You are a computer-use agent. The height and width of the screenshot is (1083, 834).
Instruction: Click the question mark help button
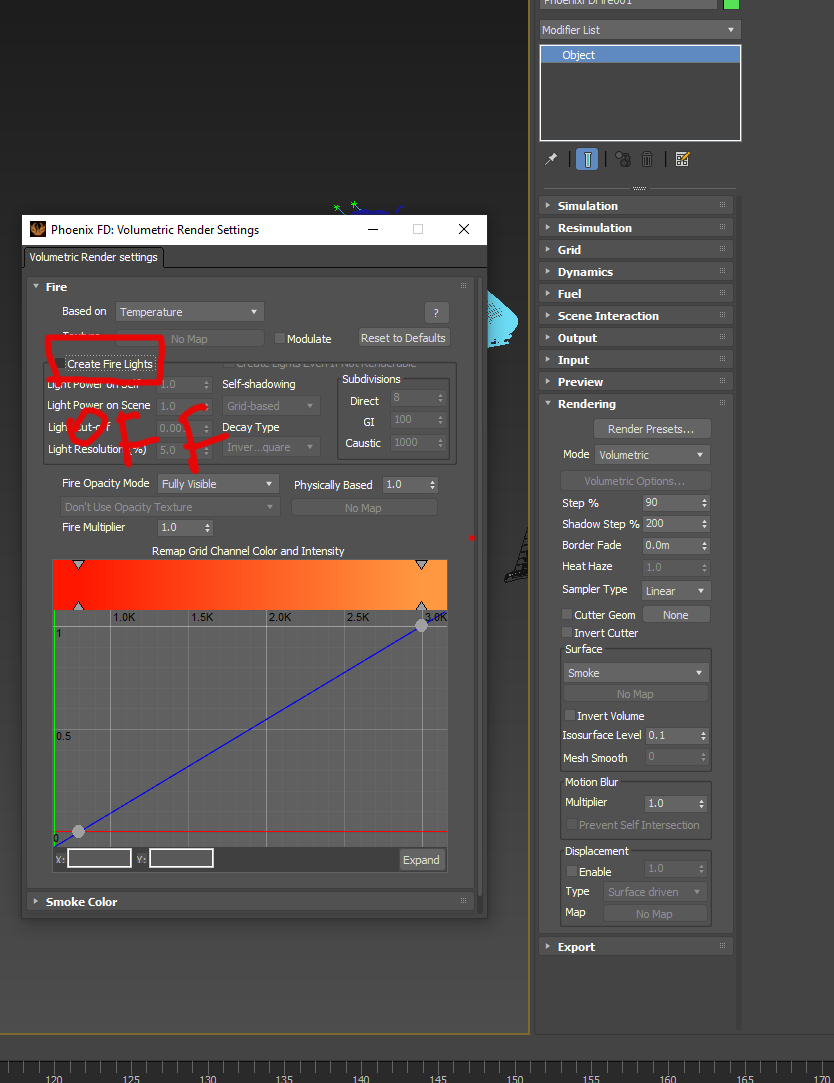[436, 313]
